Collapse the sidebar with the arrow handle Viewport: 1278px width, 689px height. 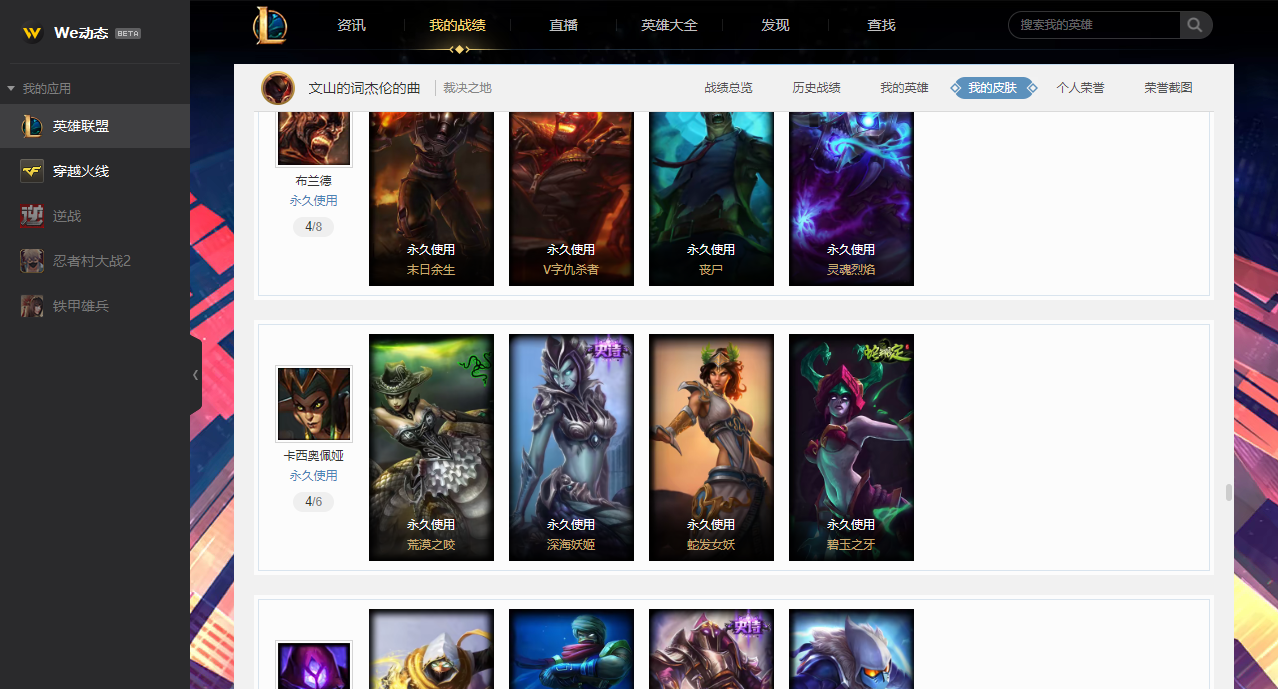[195, 375]
